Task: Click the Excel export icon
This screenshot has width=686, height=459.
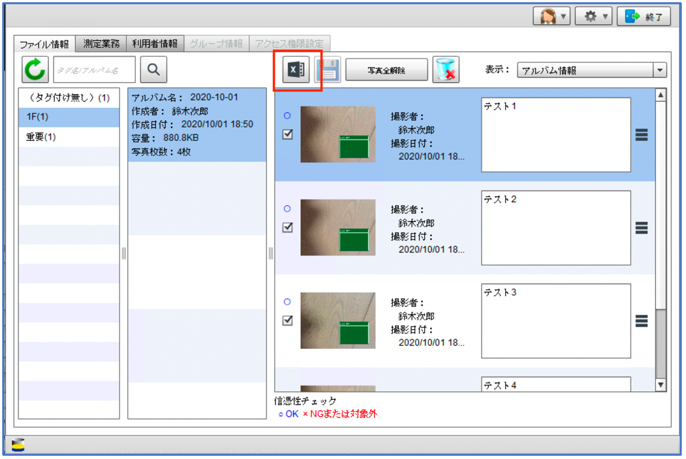Action: (x=297, y=70)
